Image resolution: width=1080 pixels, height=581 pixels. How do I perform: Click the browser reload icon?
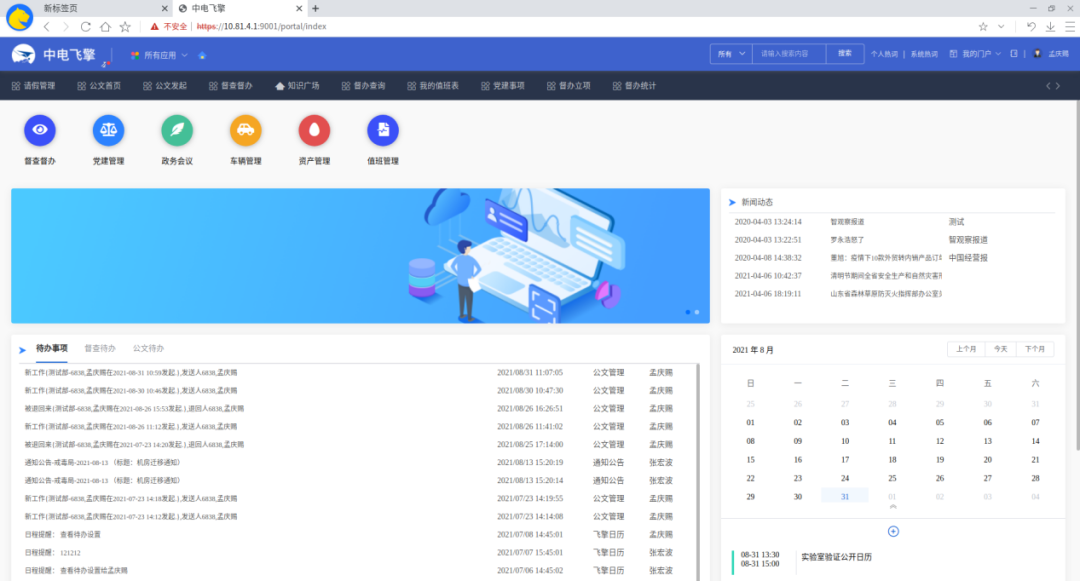[x=85, y=26]
